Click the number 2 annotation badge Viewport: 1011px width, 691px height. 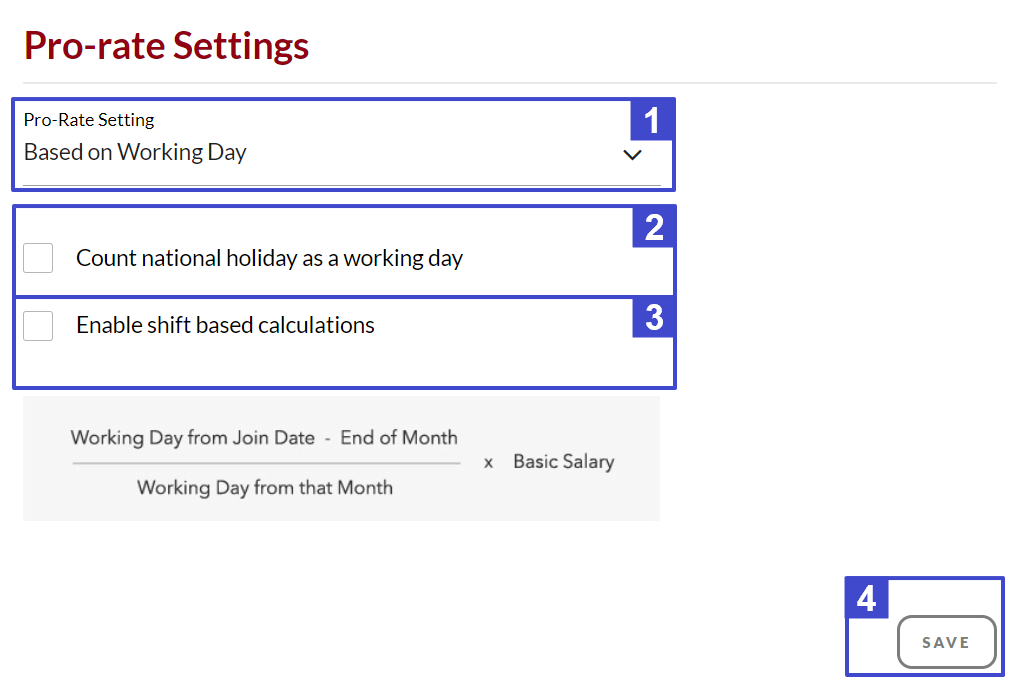click(654, 227)
